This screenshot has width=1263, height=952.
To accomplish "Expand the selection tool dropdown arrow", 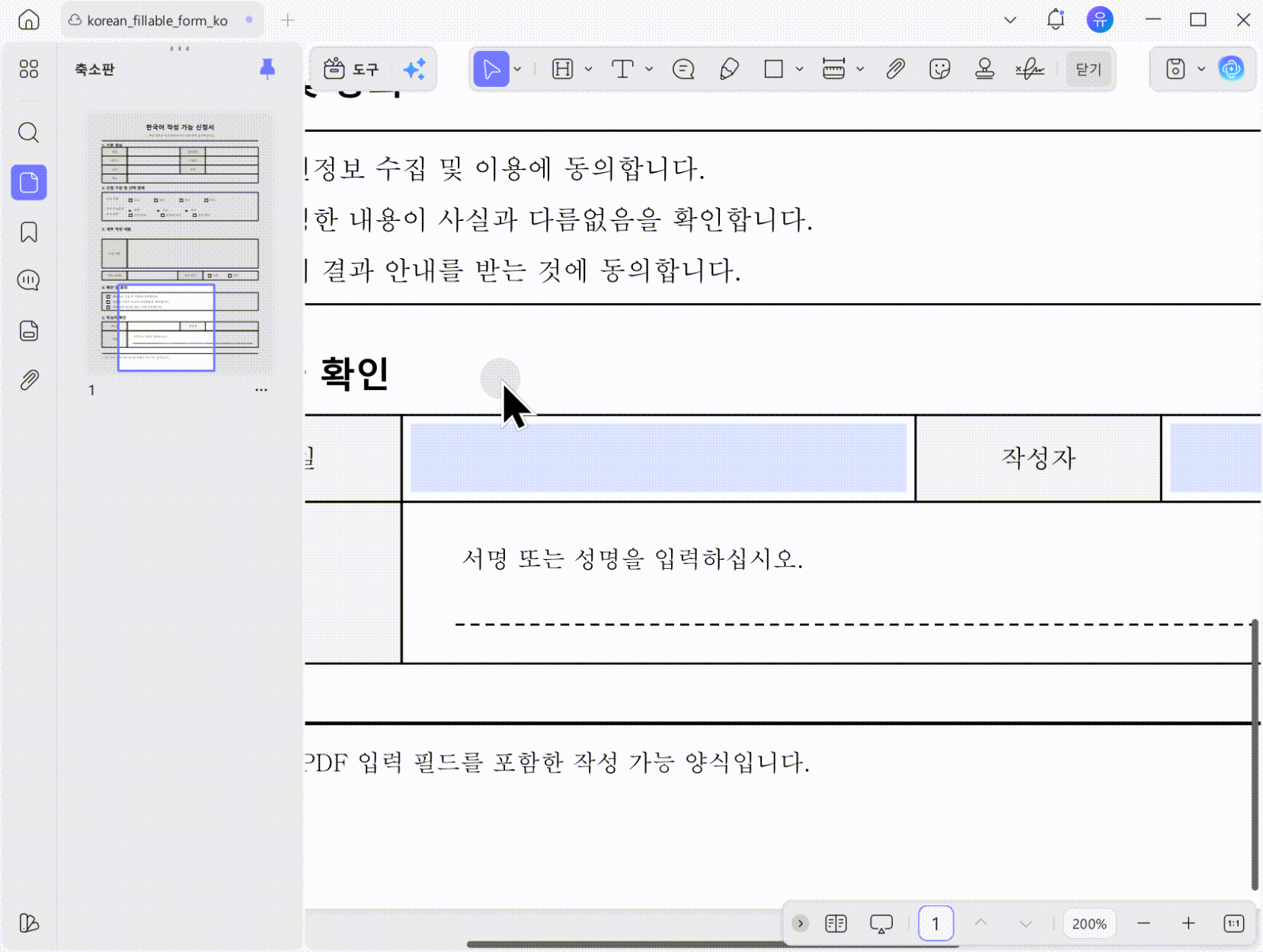I will click(x=518, y=69).
